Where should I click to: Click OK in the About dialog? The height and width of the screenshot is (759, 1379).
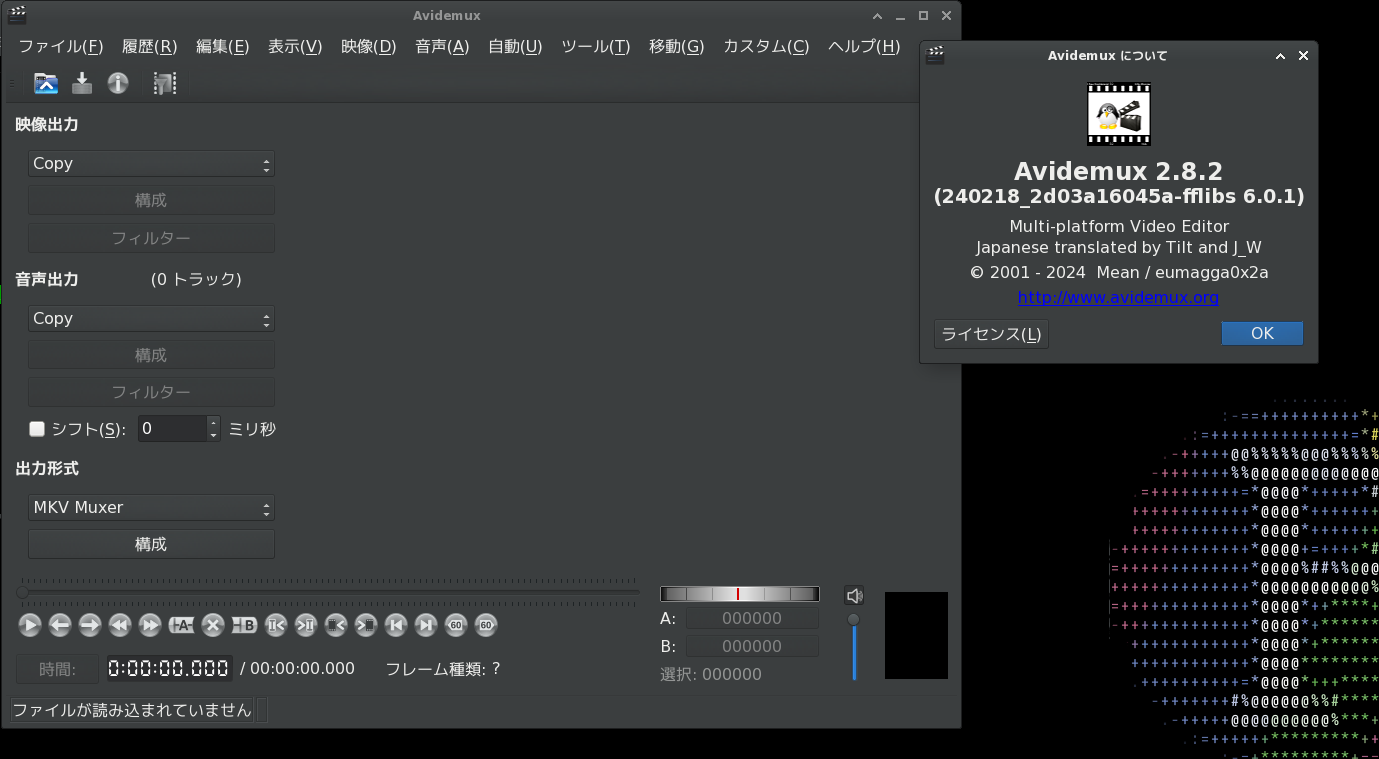click(x=1262, y=334)
